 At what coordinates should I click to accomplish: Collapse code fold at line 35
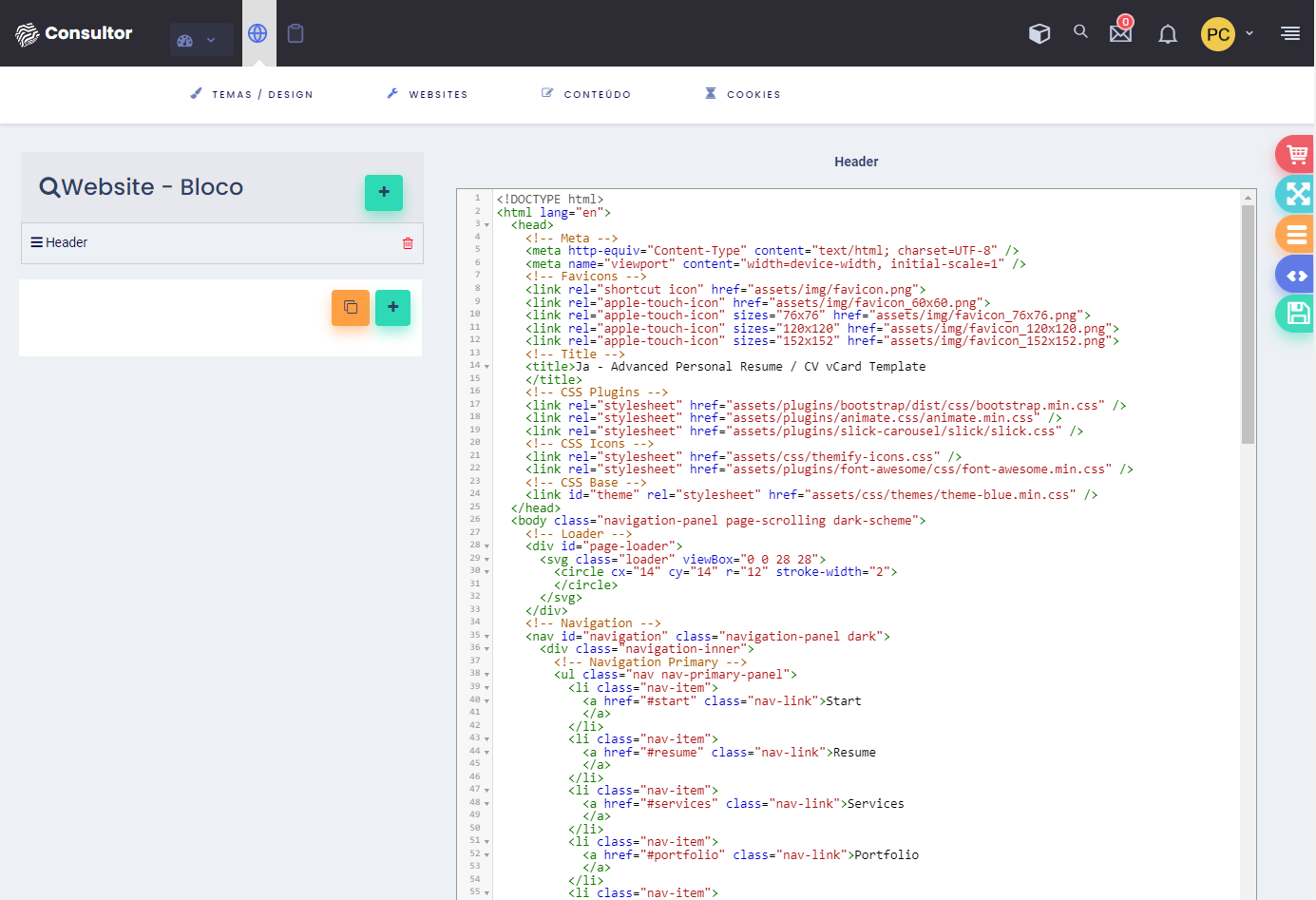pos(487,637)
